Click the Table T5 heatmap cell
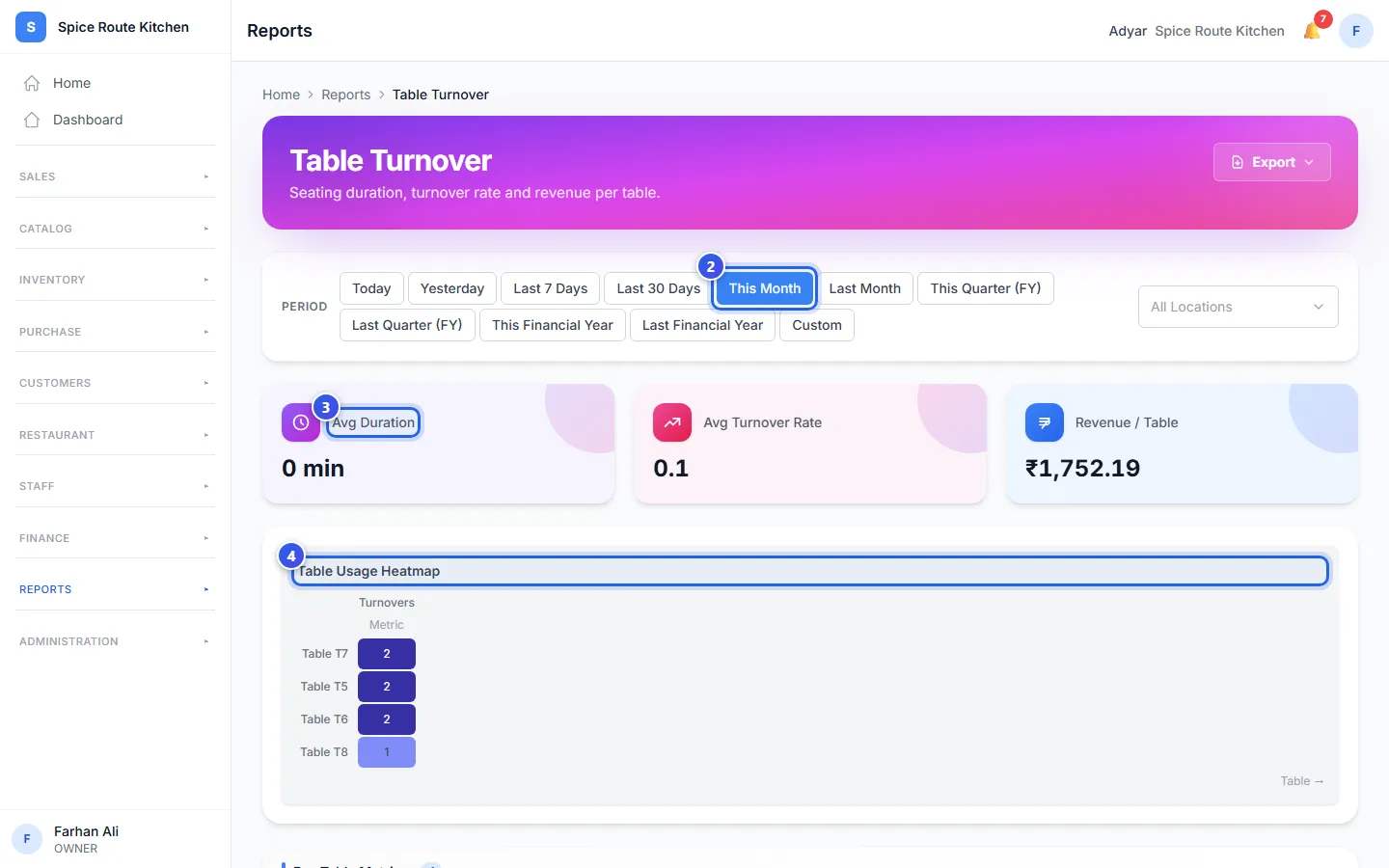The width and height of the screenshot is (1389, 868). 387,687
